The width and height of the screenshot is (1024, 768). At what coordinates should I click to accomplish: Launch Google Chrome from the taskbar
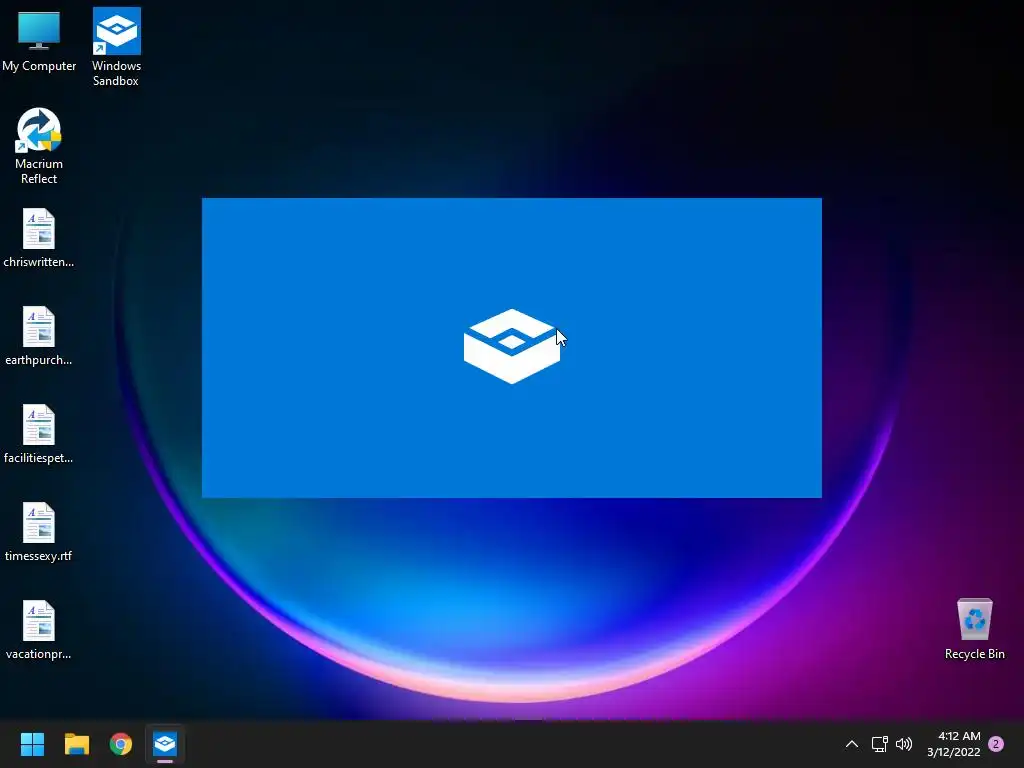coord(121,744)
